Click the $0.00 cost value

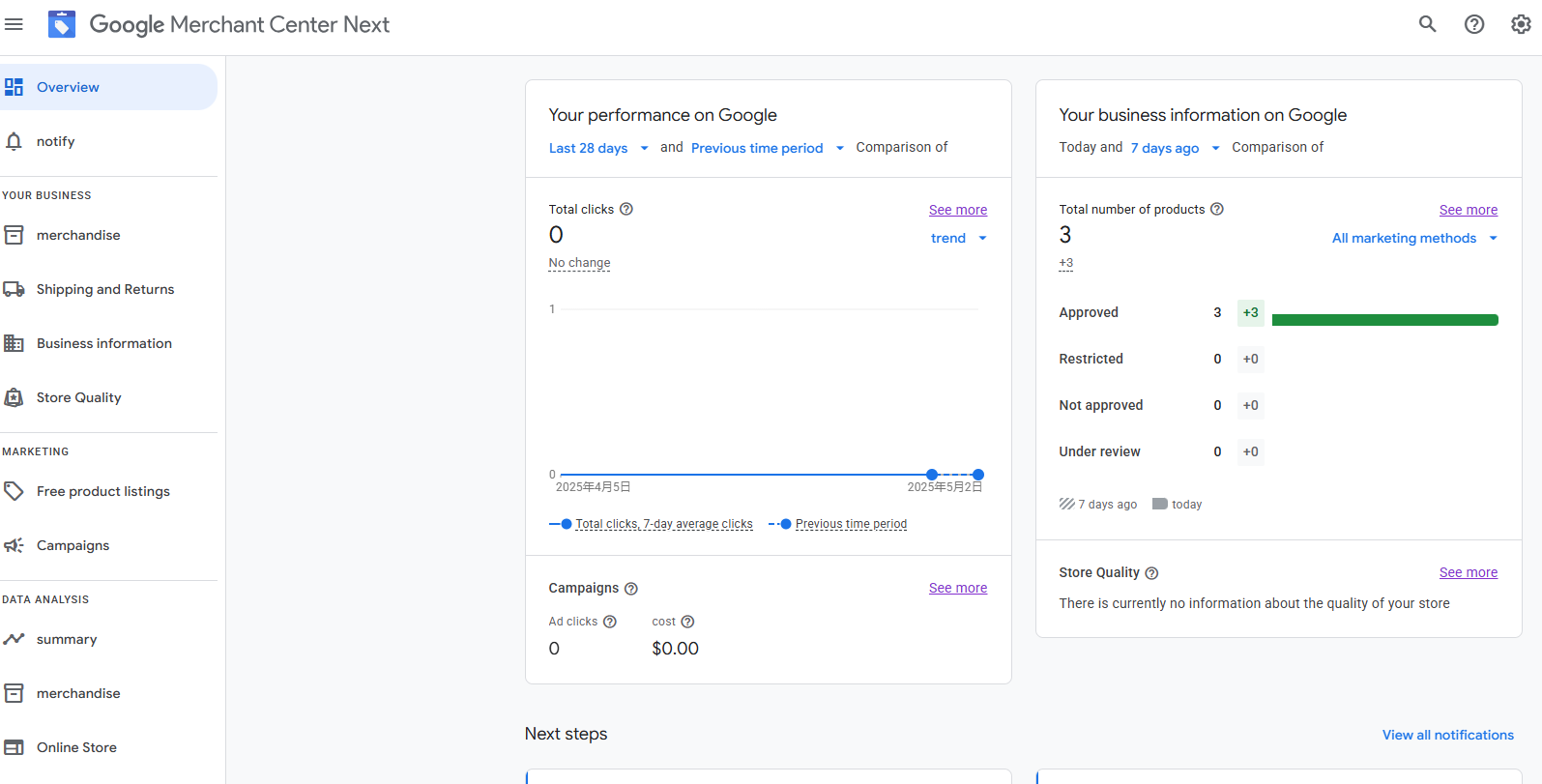pyautogui.click(x=675, y=649)
